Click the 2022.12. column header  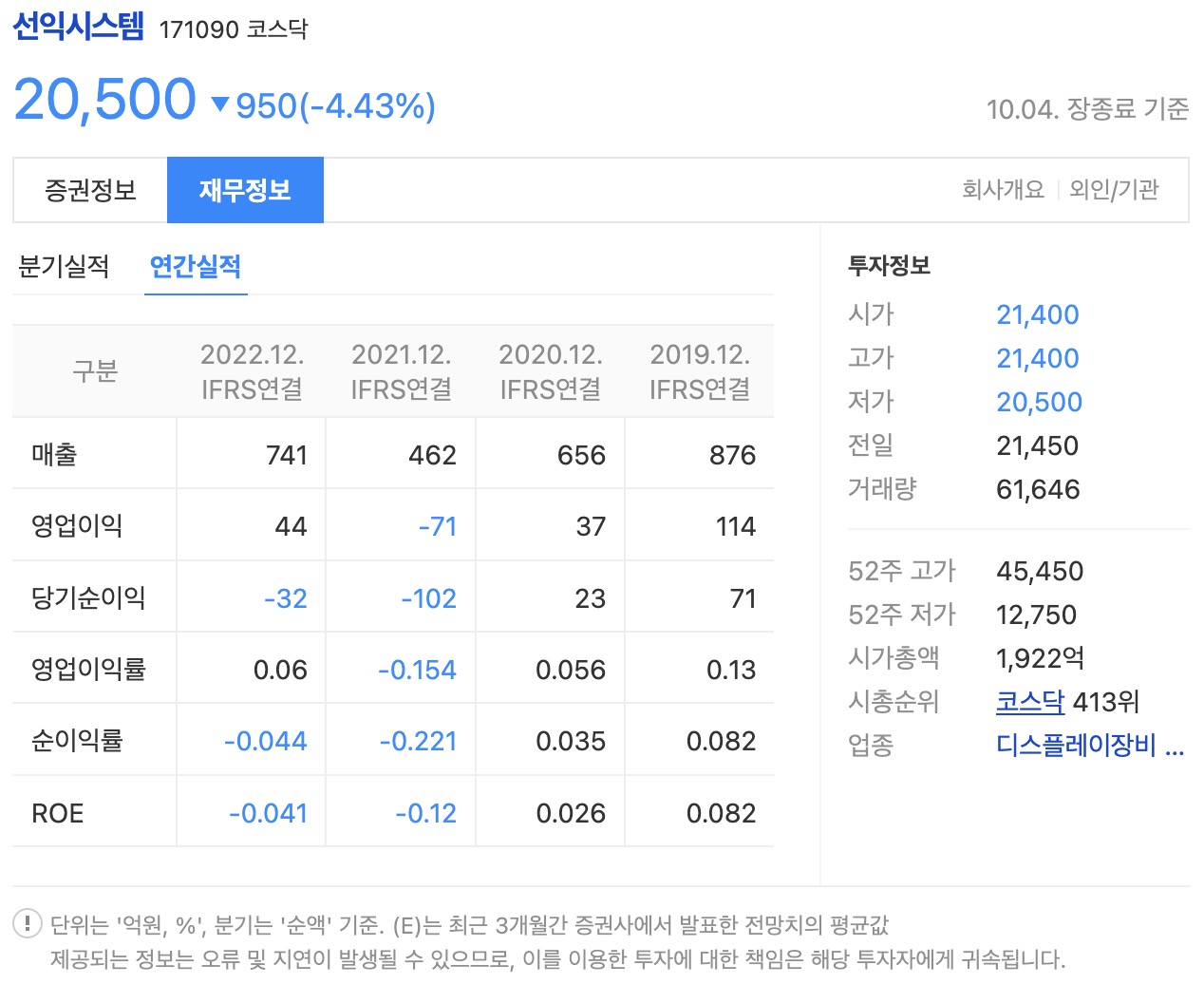tap(253, 371)
